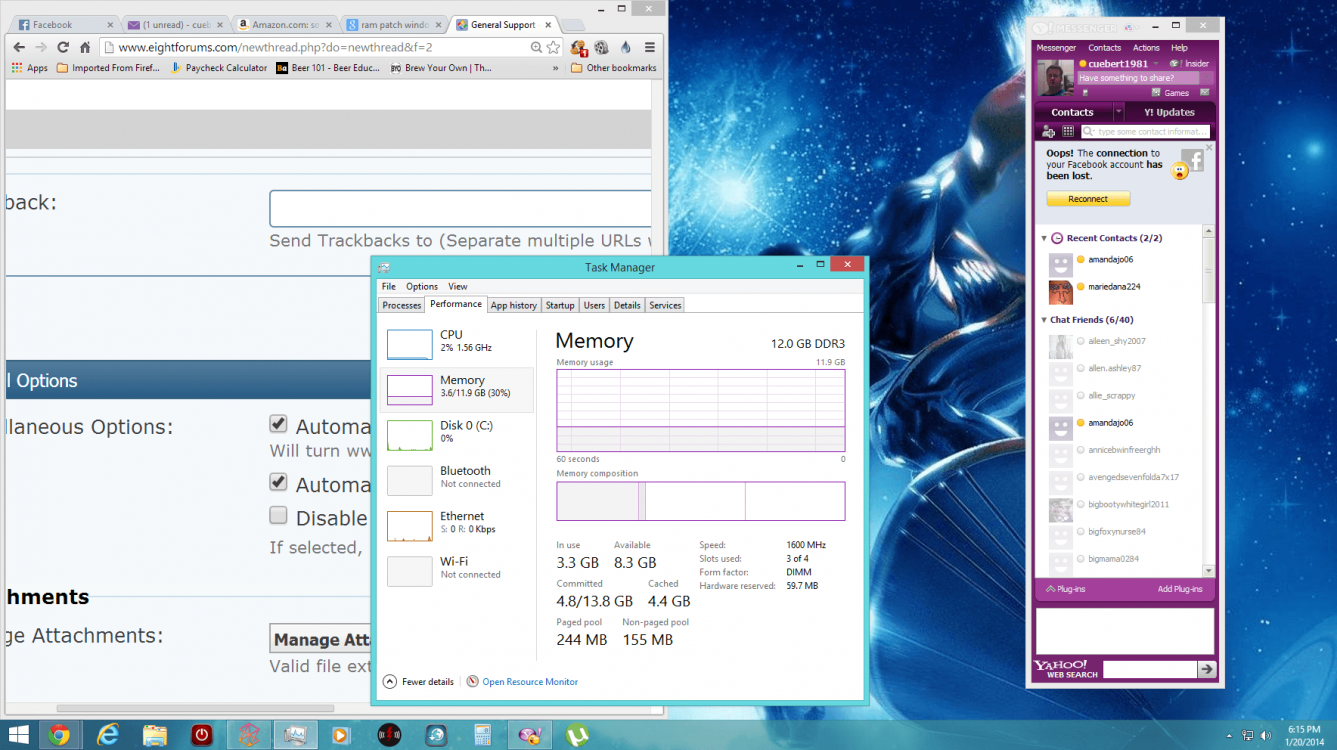Select the CPU graph in Task Manager sidebar

[456, 344]
